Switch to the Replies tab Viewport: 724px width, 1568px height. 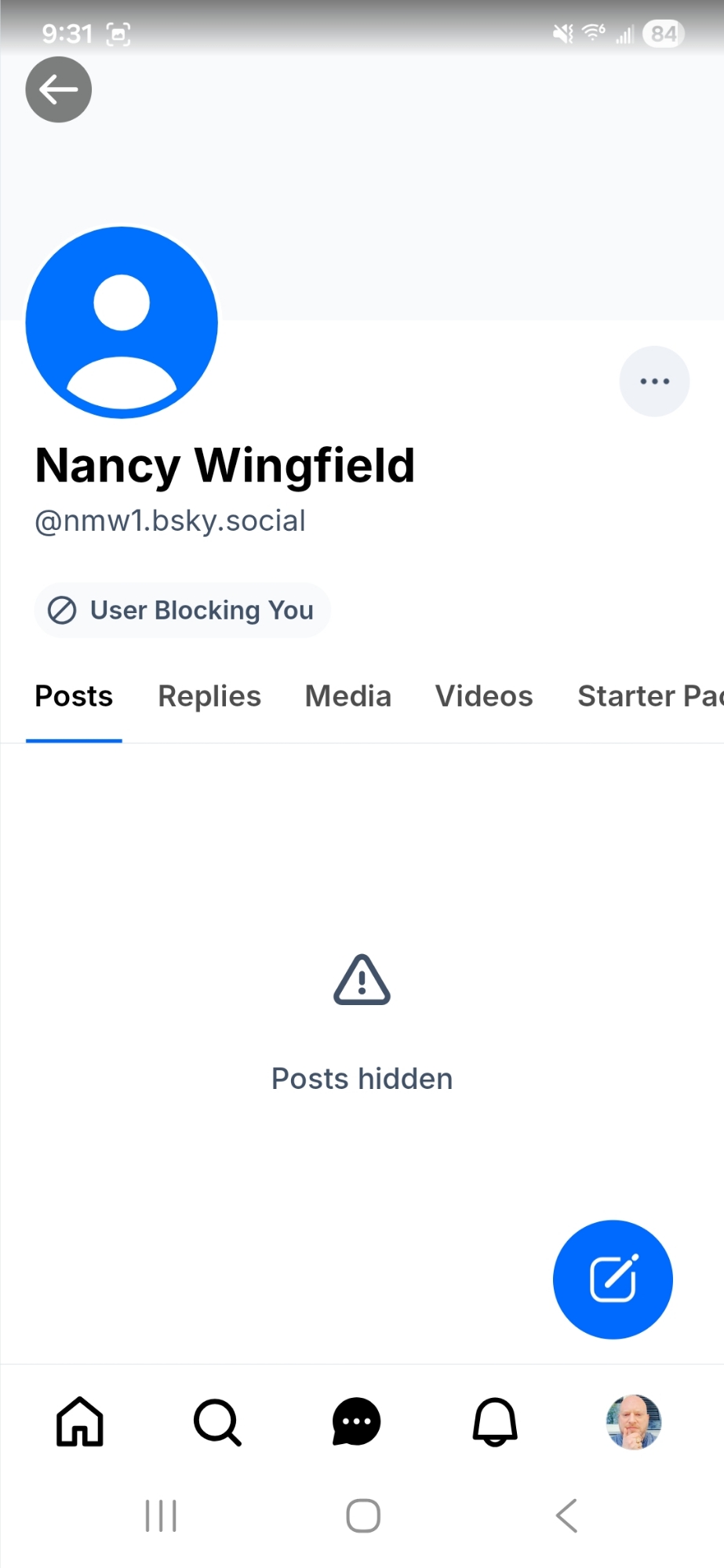click(209, 696)
